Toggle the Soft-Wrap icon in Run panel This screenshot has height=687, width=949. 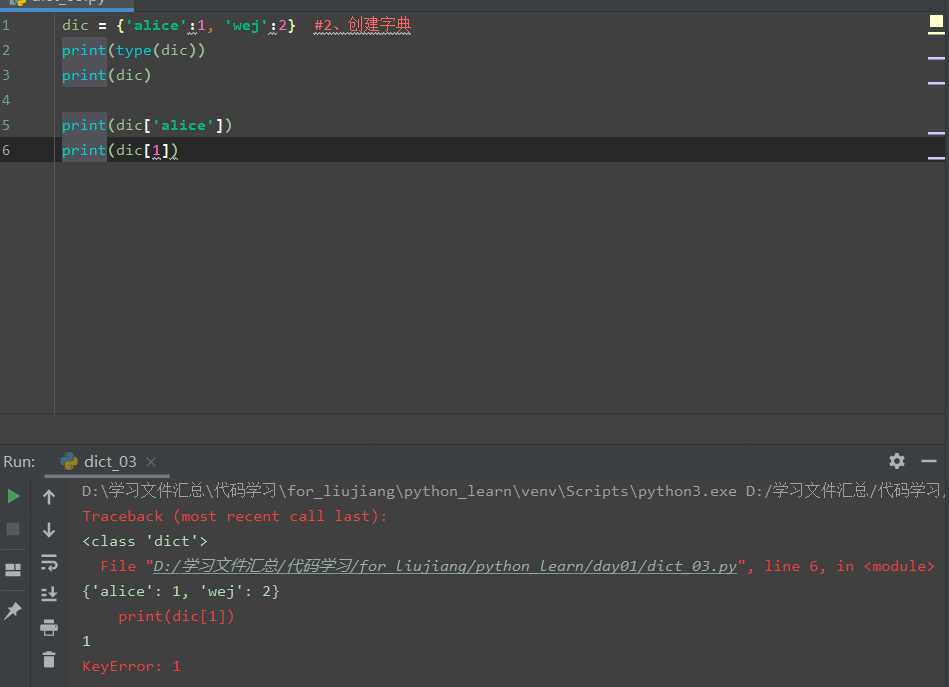[49, 563]
